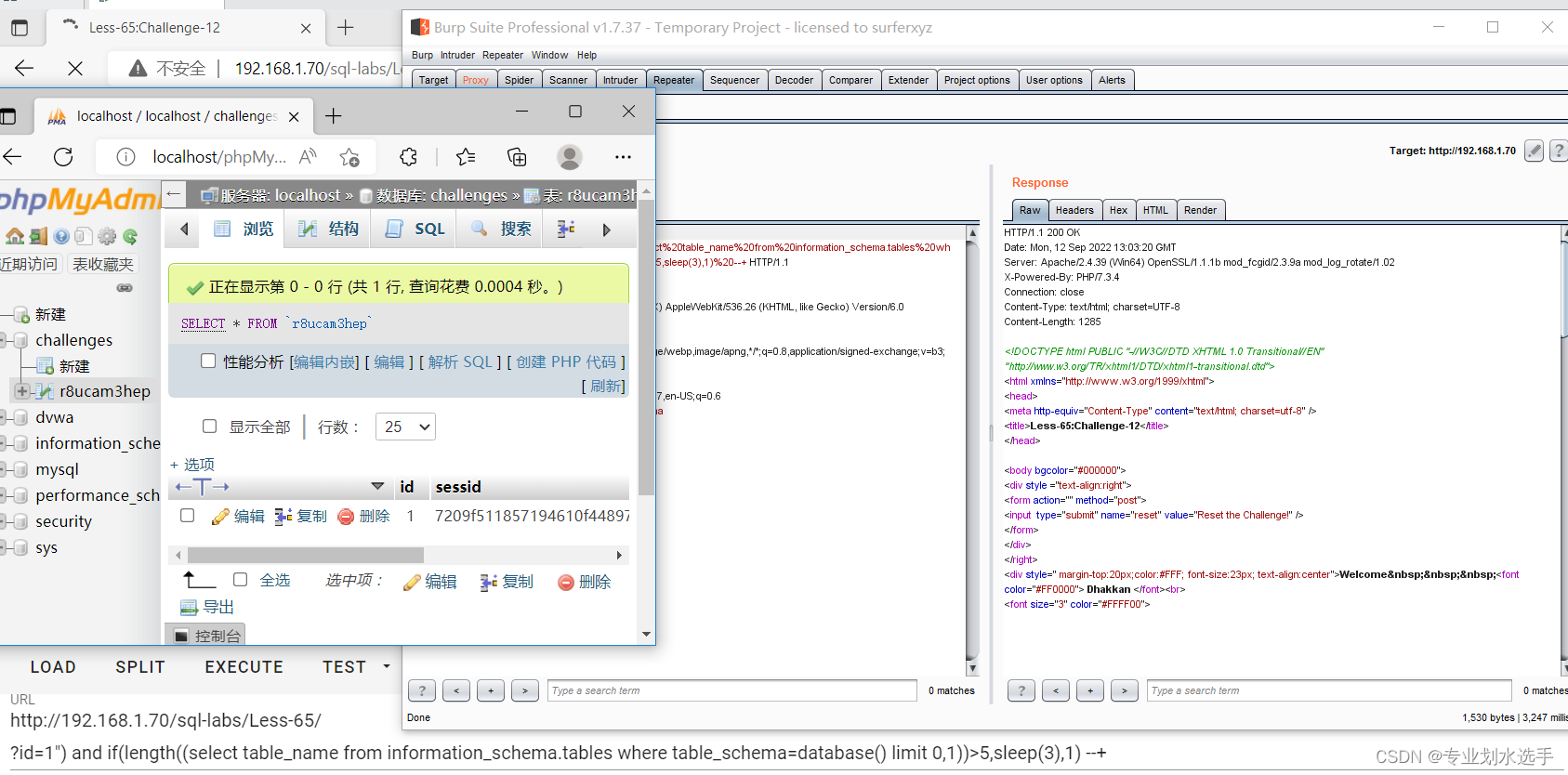Click export icon below table
Screen dimensions: 1568x775
(x=189, y=608)
